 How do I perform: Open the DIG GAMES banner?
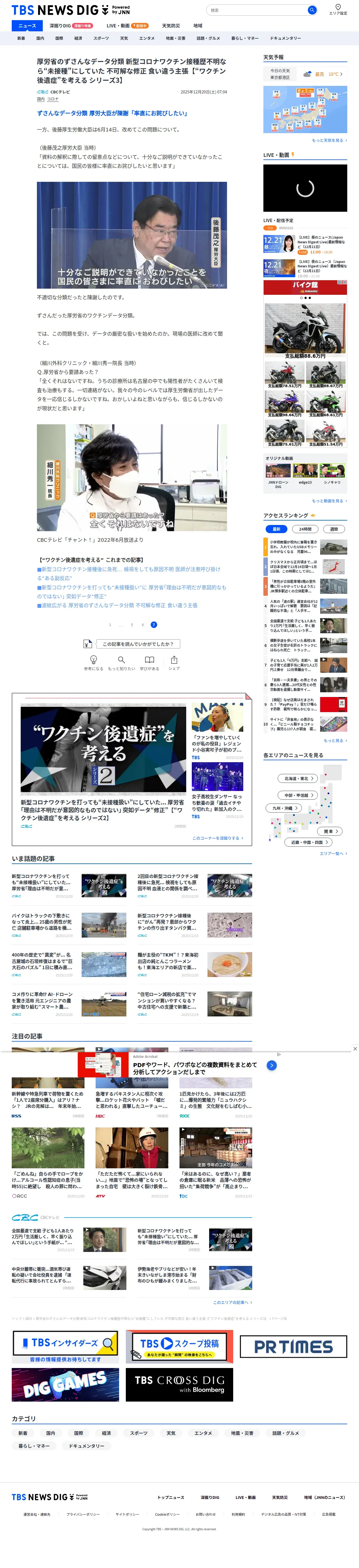65,1385
